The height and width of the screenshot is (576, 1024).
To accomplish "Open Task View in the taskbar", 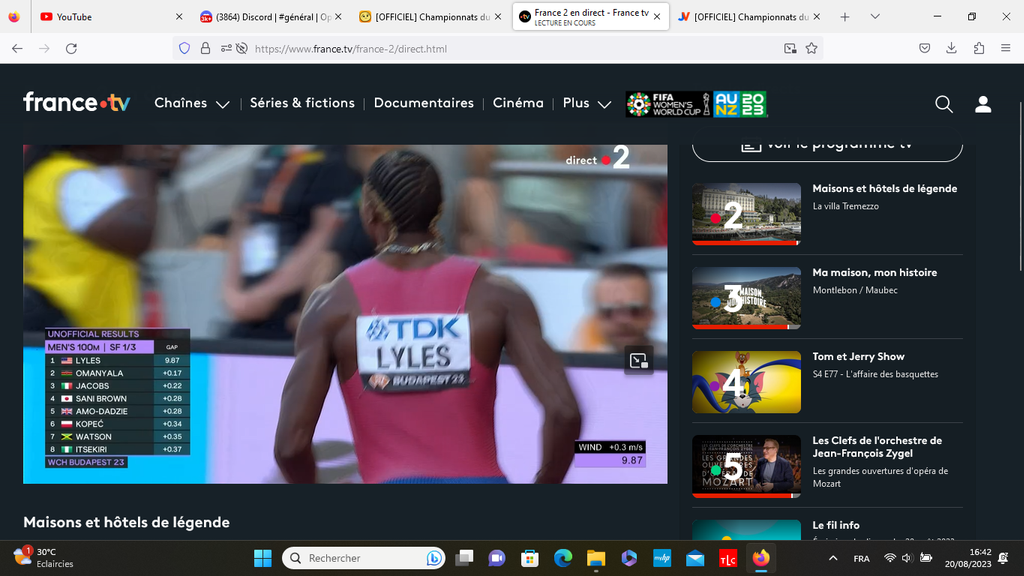I will (x=464, y=558).
